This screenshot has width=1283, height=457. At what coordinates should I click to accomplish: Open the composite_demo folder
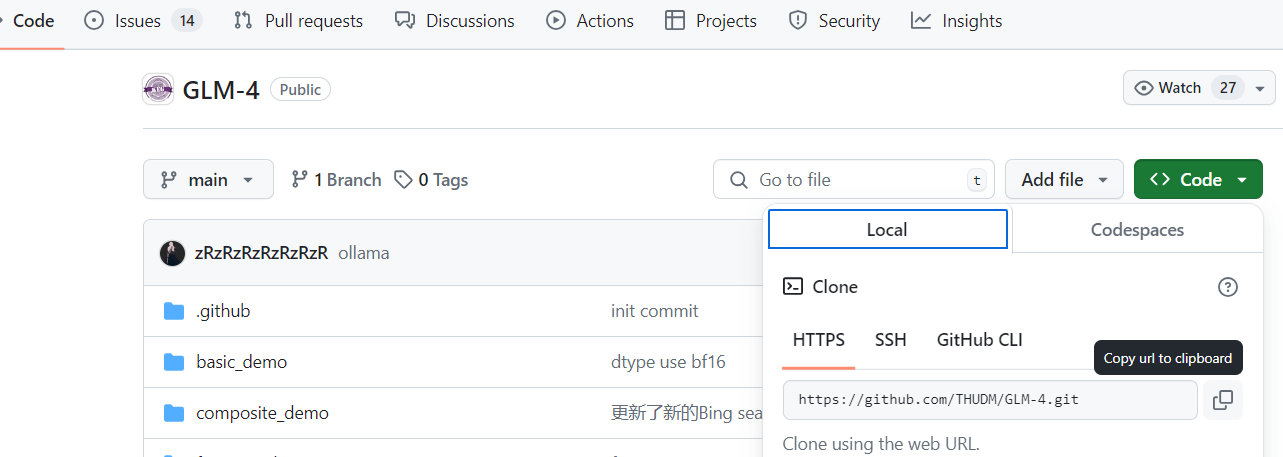pyautogui.click(x=262, y=413)
